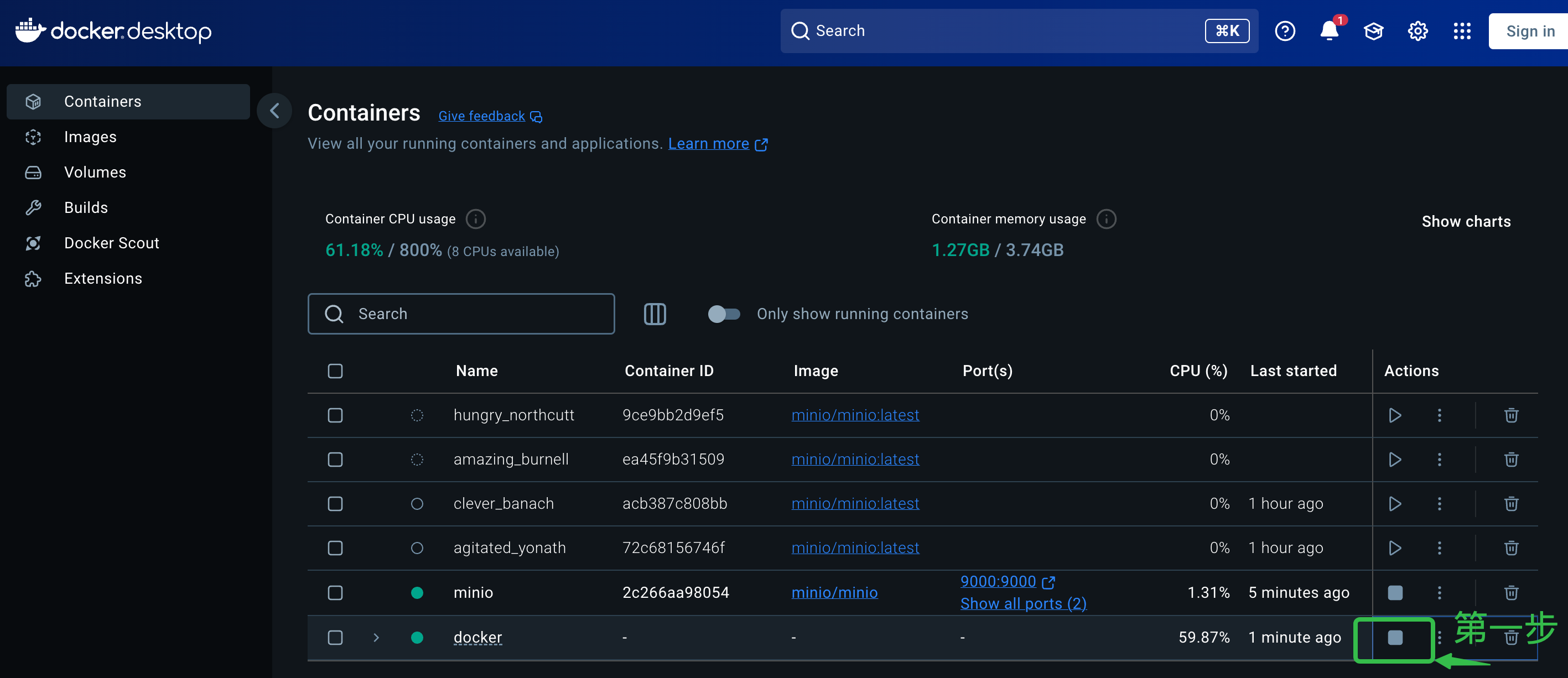Click the memory usage info icon
The image size is (1568, 678).
pyautogui.click(x=1106, y=219)
